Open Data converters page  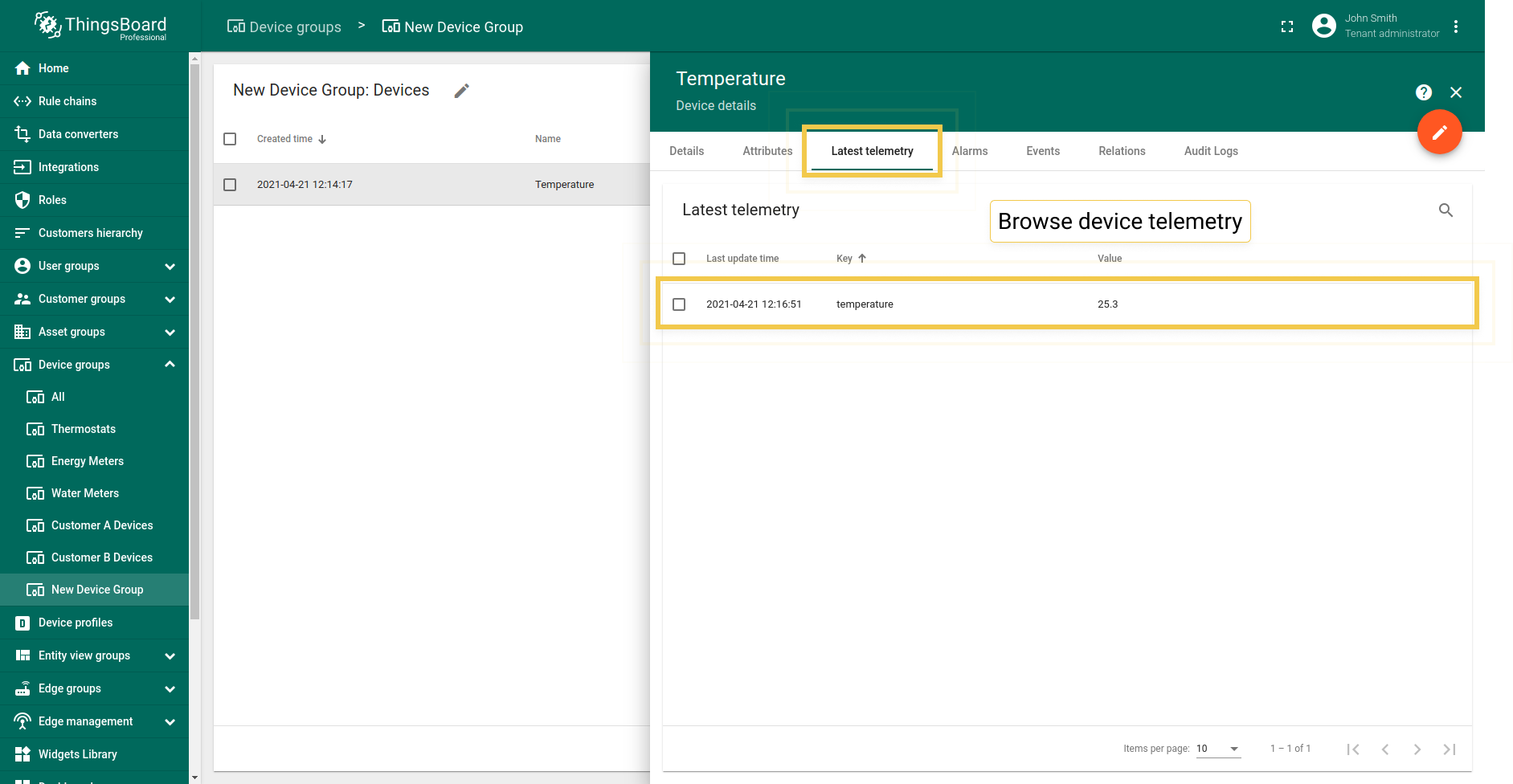94,134
